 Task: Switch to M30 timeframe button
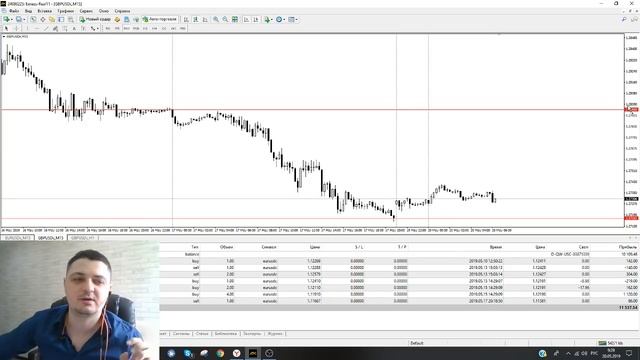click(136, 29)
